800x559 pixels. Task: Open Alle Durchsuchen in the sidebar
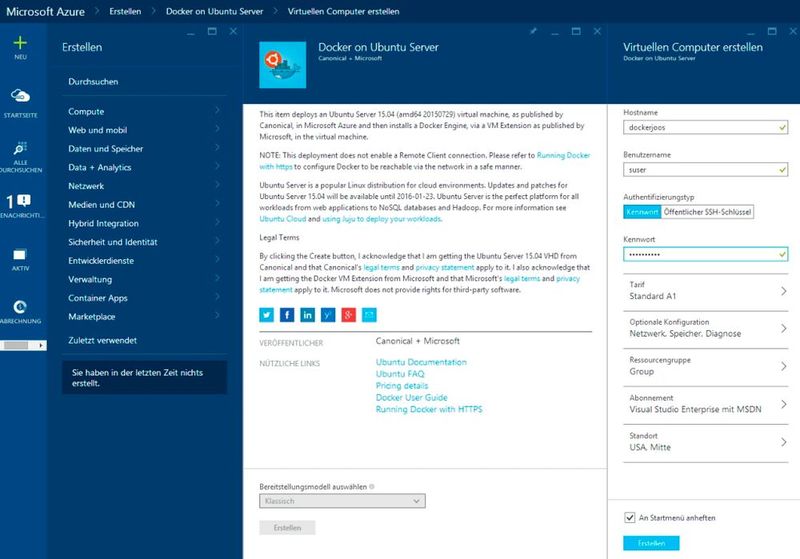point(20,148)
